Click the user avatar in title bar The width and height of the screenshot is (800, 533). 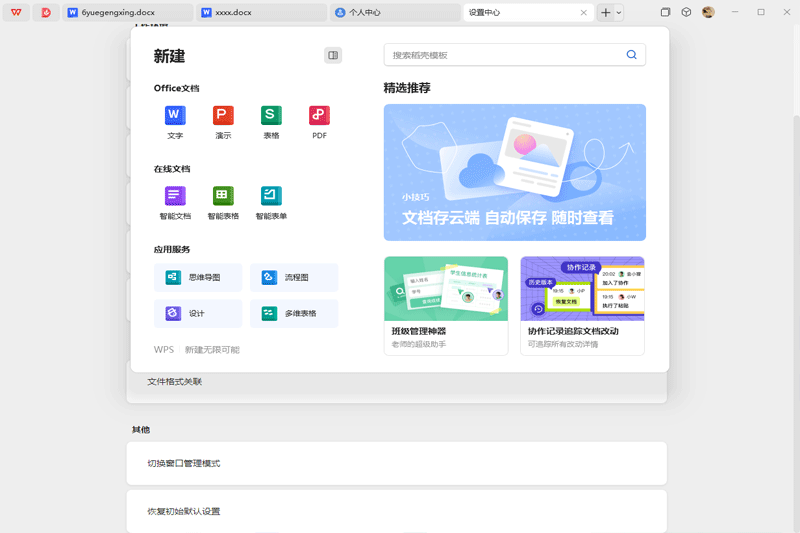tap(708, 13)
